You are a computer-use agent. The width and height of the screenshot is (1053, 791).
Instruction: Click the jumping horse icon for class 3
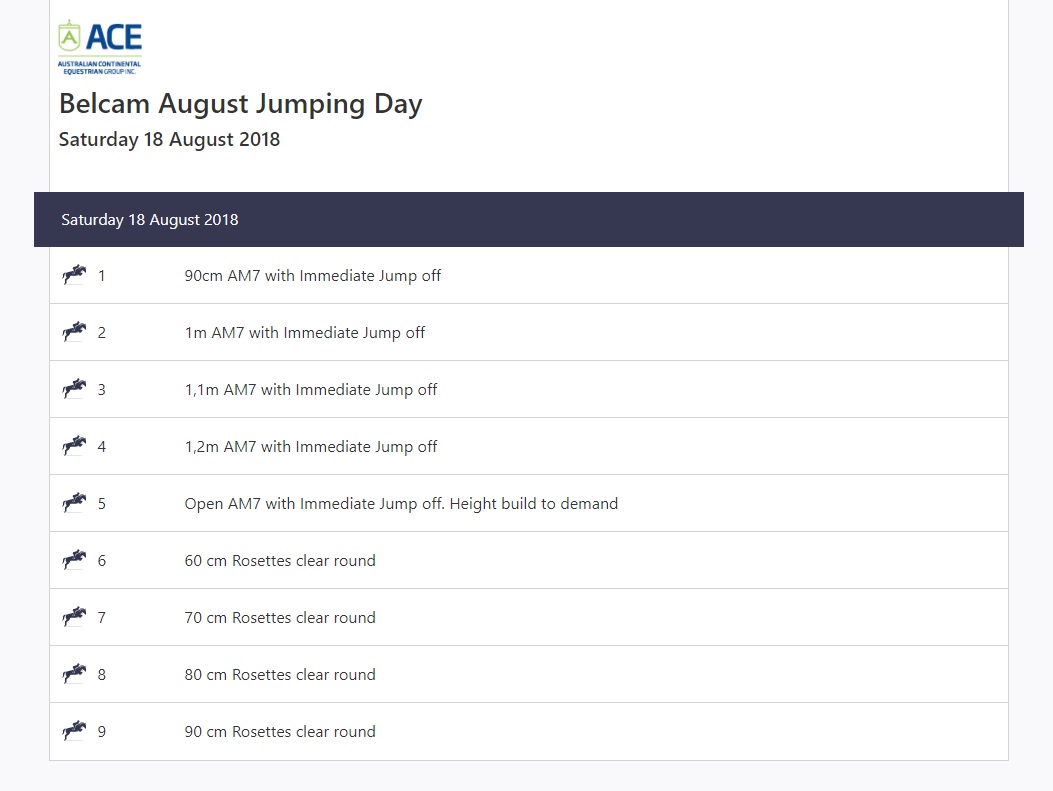tap(75, 389)
